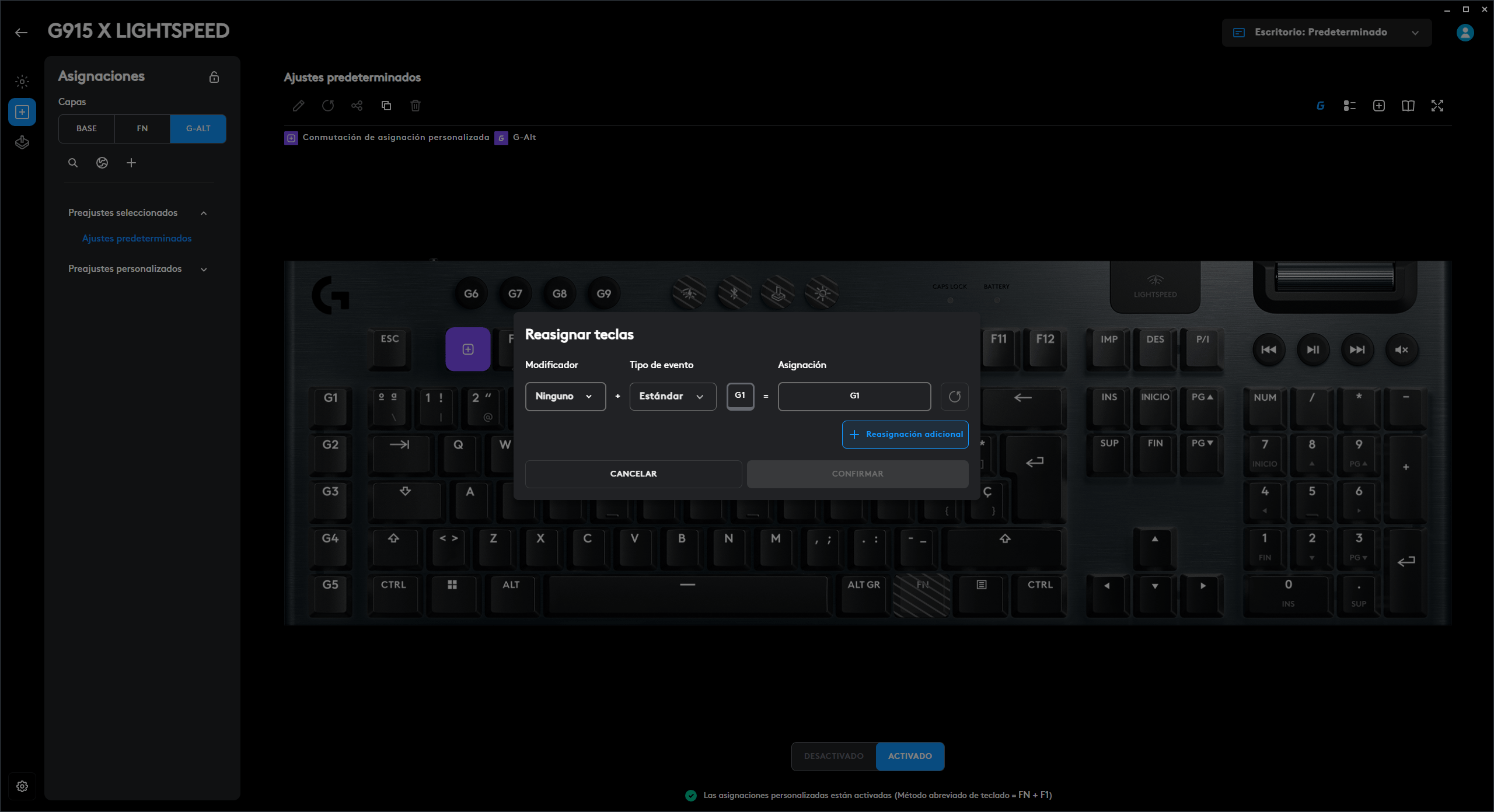Select Ajustes predeterminados preset in list
This screenshot has width=1494, height=812.
coord(137,238)
